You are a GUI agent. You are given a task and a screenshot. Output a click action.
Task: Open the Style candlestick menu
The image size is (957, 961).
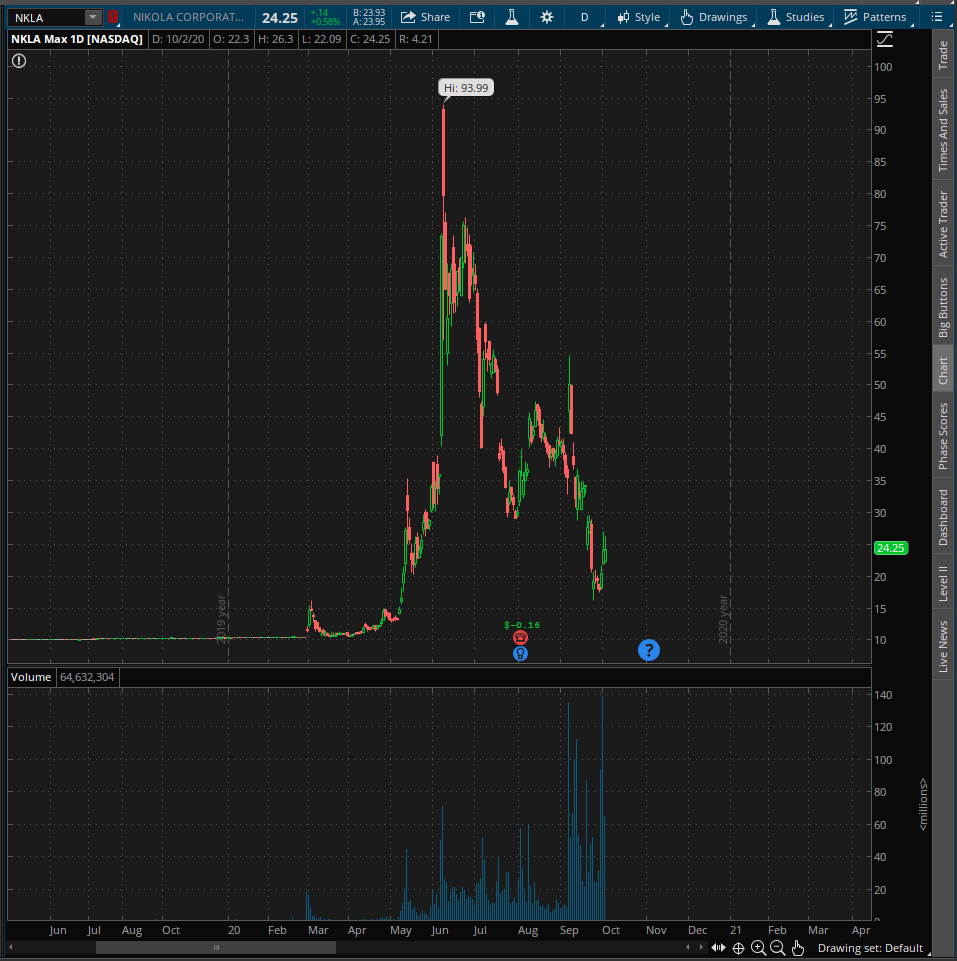coord(639,17)
